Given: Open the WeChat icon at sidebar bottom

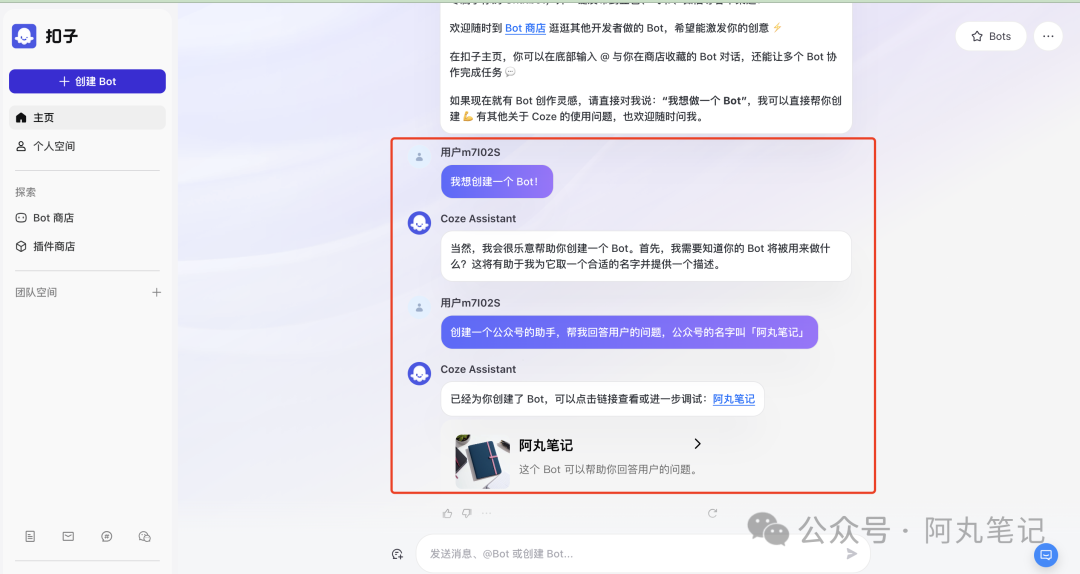Looking at the screenshot, I should (145, 536).
